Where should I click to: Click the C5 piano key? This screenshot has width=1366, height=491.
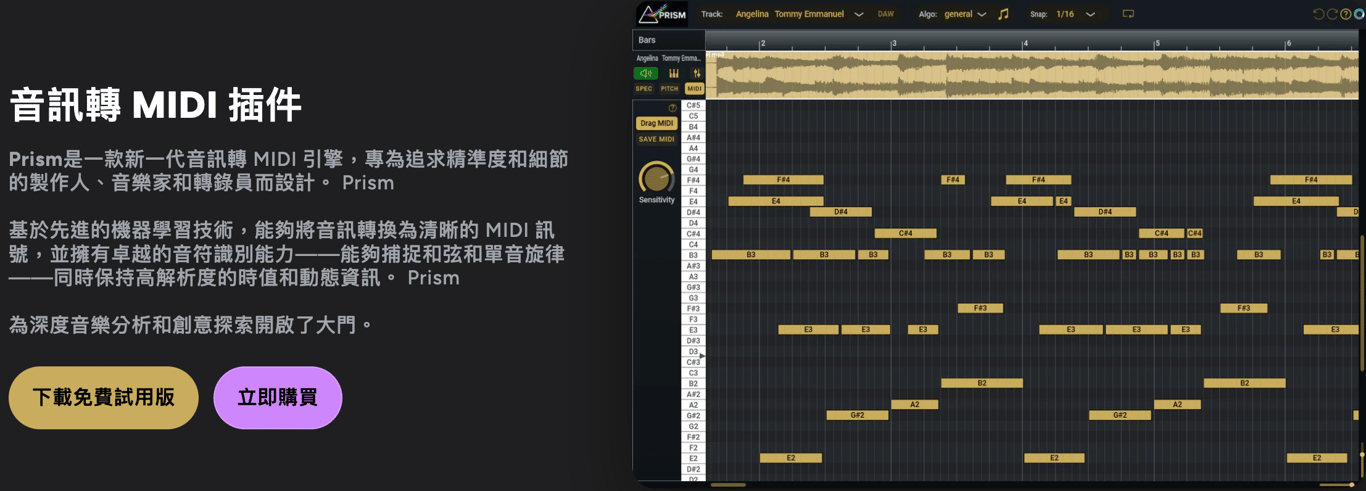(x=693, y=116)
